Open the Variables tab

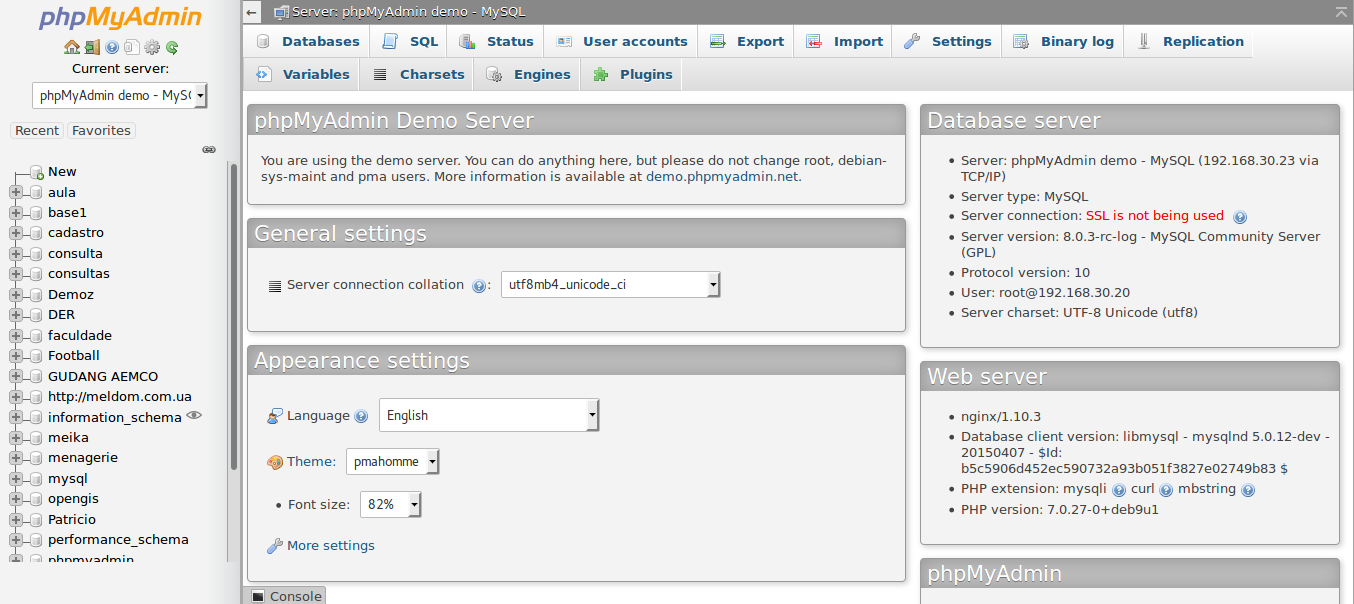(303, 75)
